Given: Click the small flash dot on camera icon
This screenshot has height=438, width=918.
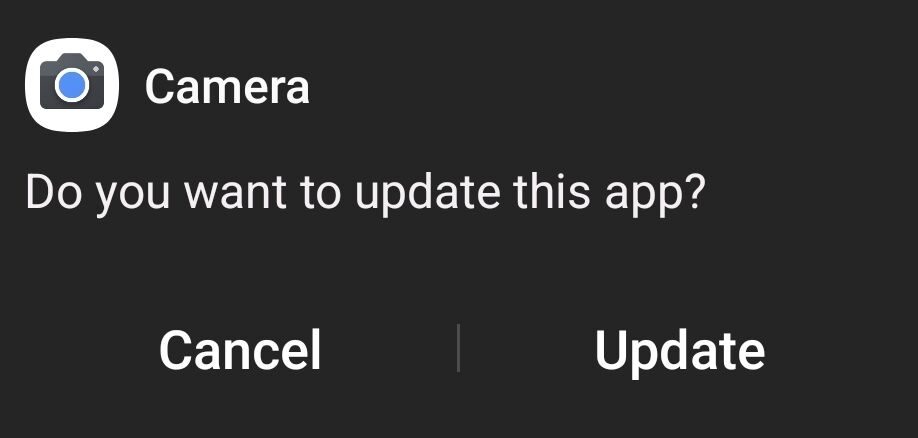Looking at the screenshot, I should pyautogui.click(x=96, y=70).
